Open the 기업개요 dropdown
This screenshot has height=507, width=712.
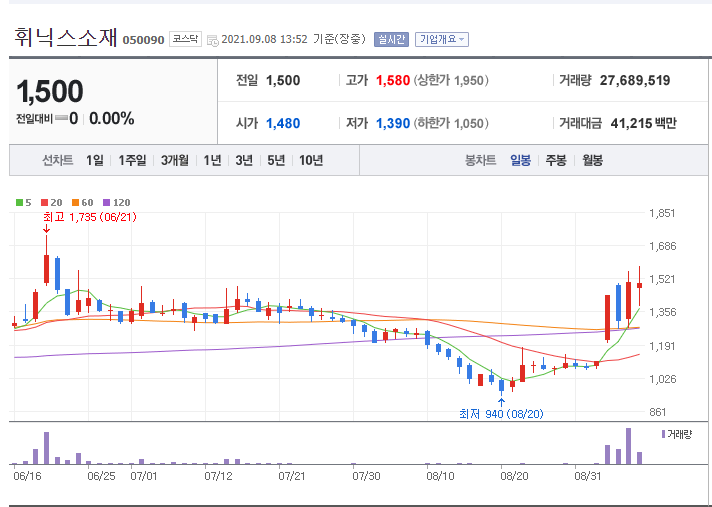[442, 39]
